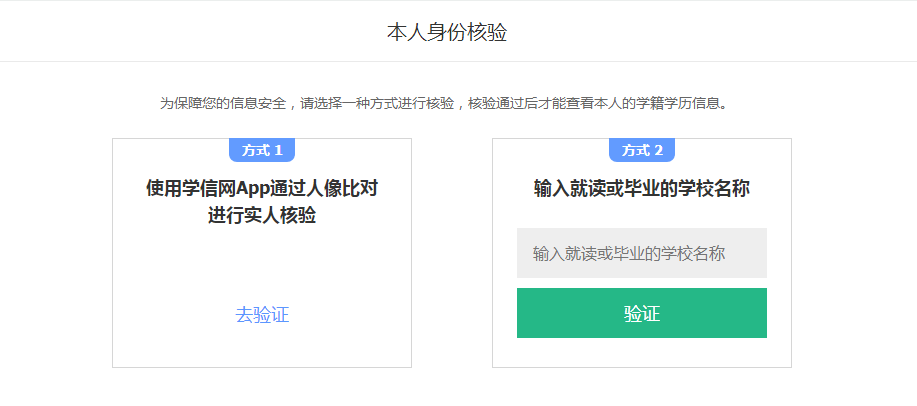Click the divider line beneath the page title
This screenshot has width=917, height=406.
[458, 61]
